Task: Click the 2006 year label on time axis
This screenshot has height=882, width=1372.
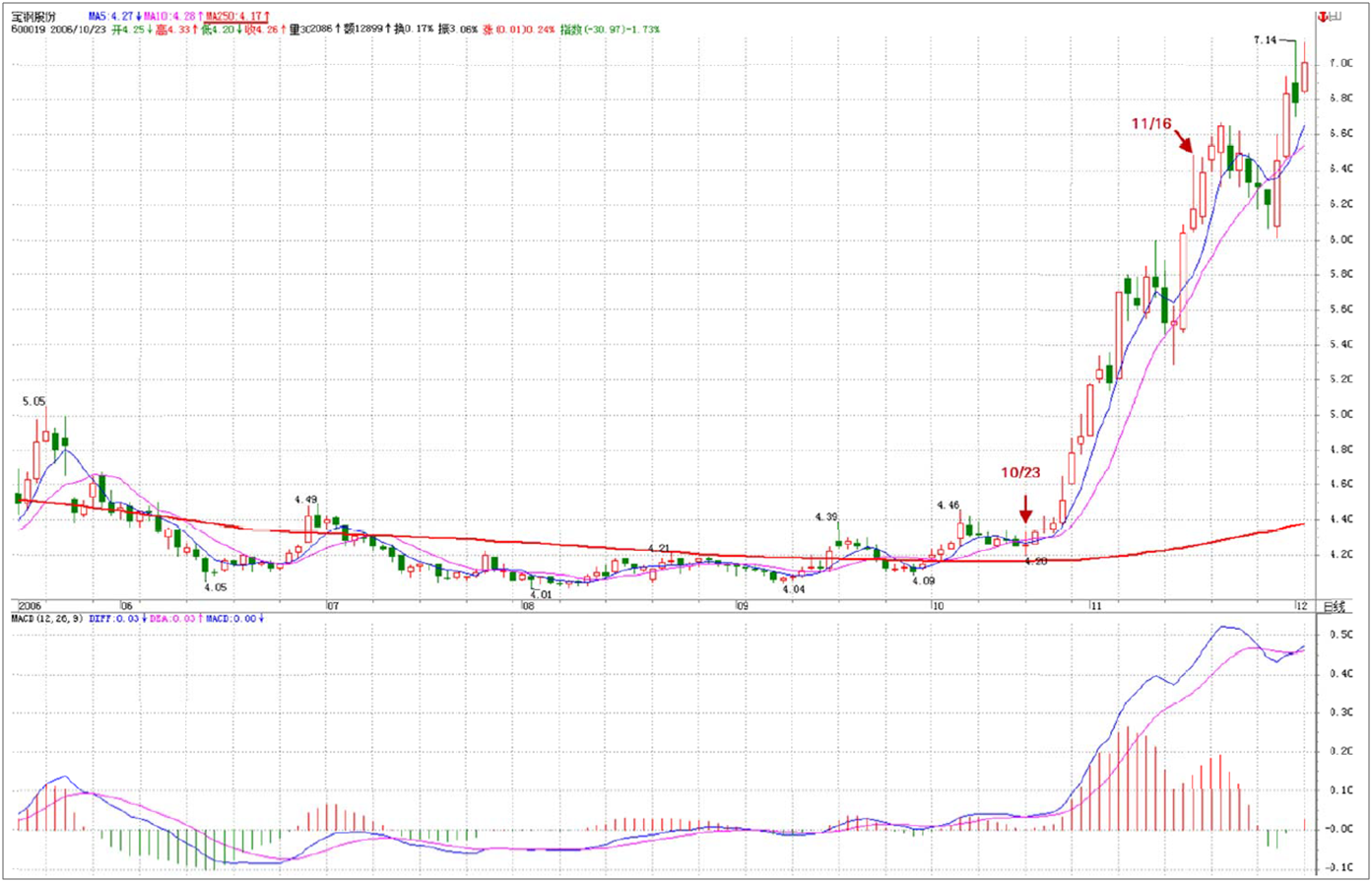Action: [x=31, y=605]
